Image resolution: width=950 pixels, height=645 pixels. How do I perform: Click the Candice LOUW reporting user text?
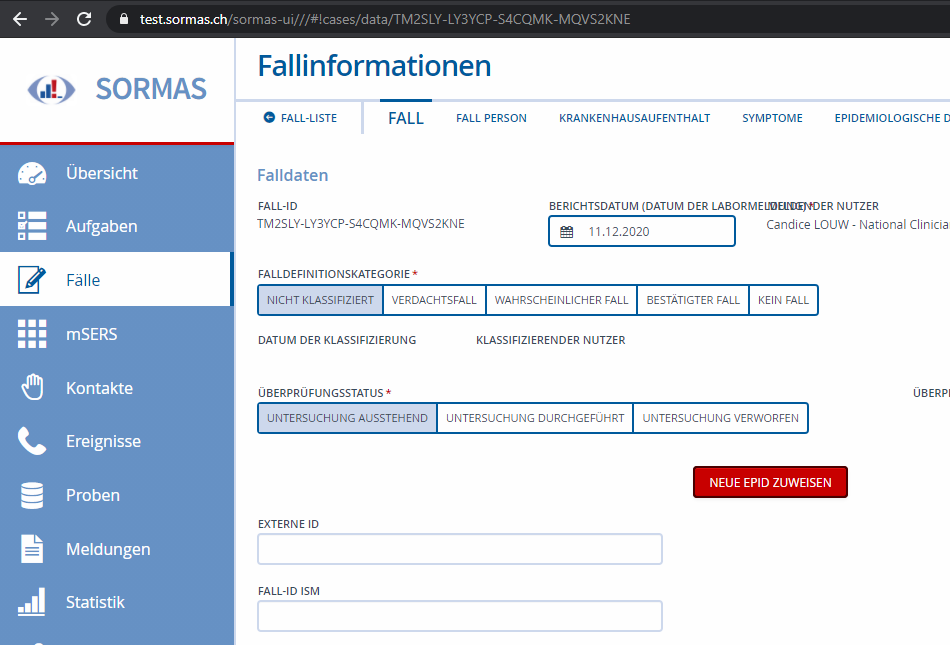[857, 225]
